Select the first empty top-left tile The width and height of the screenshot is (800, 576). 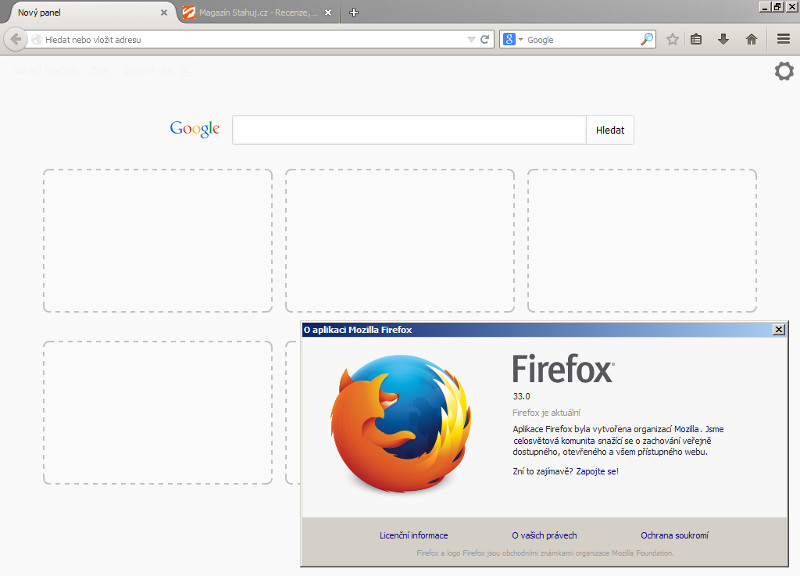pos(158,240)
